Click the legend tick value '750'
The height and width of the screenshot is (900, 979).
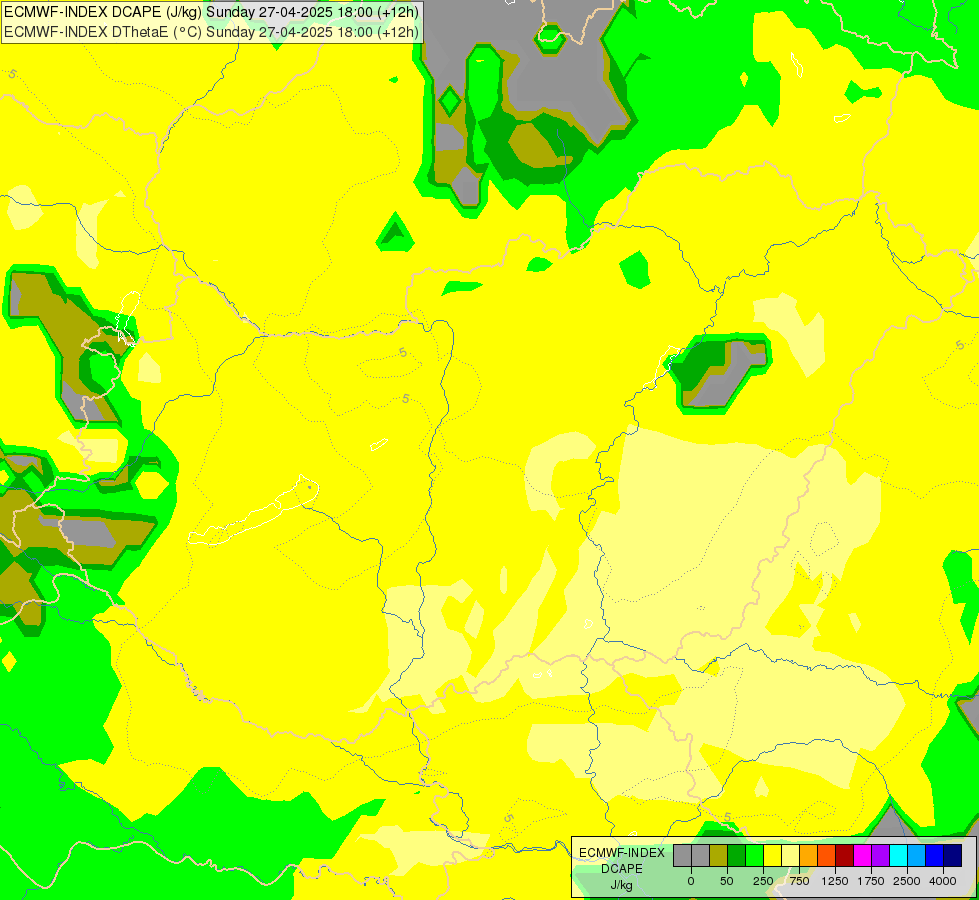(x=799, y=881)
